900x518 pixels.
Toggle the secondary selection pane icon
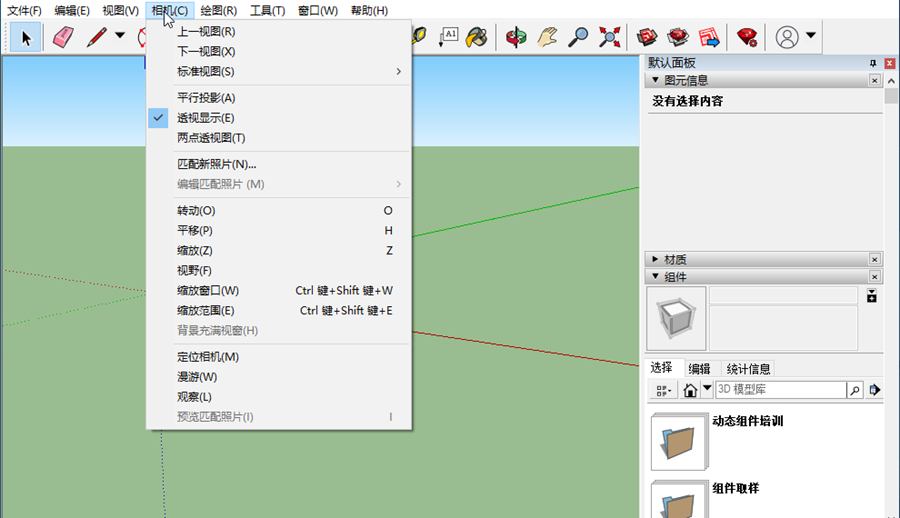871,296
